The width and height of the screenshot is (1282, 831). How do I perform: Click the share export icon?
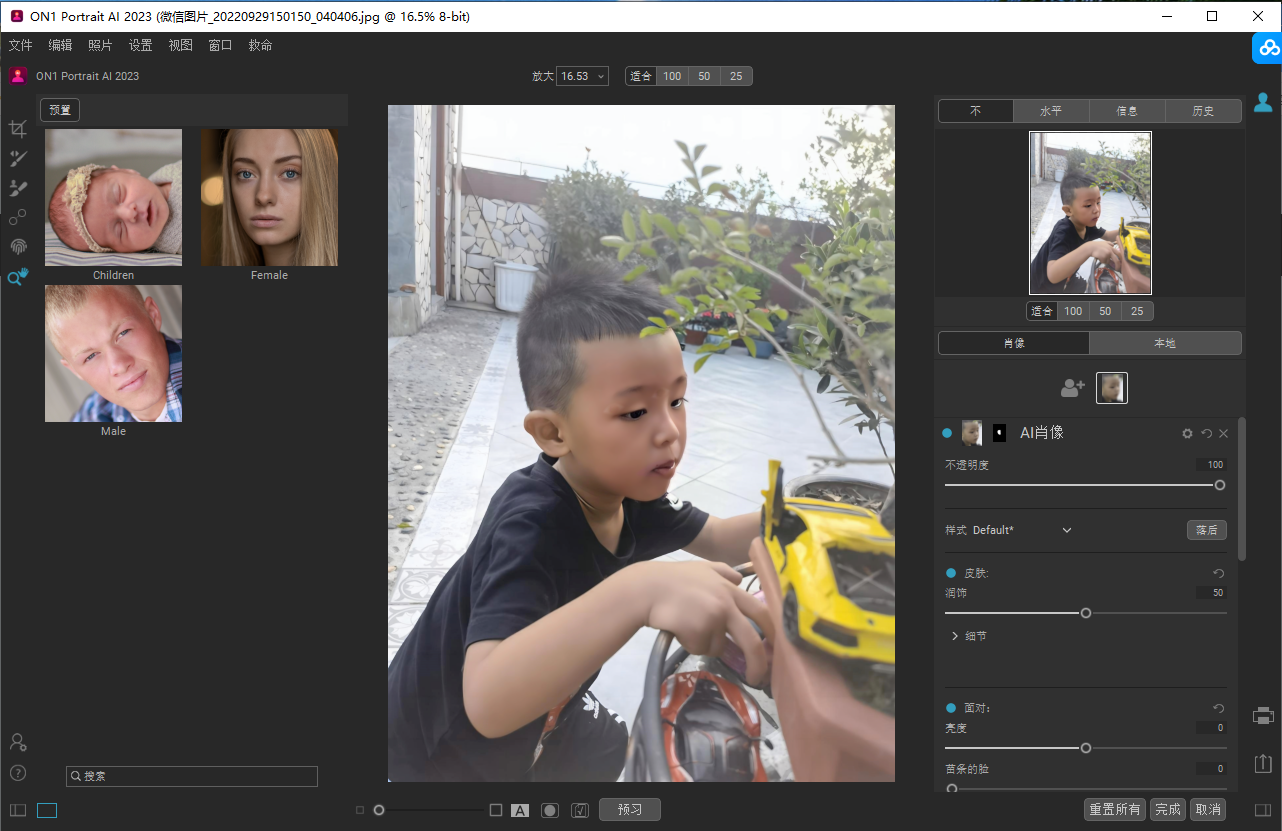pos(1263,762)
